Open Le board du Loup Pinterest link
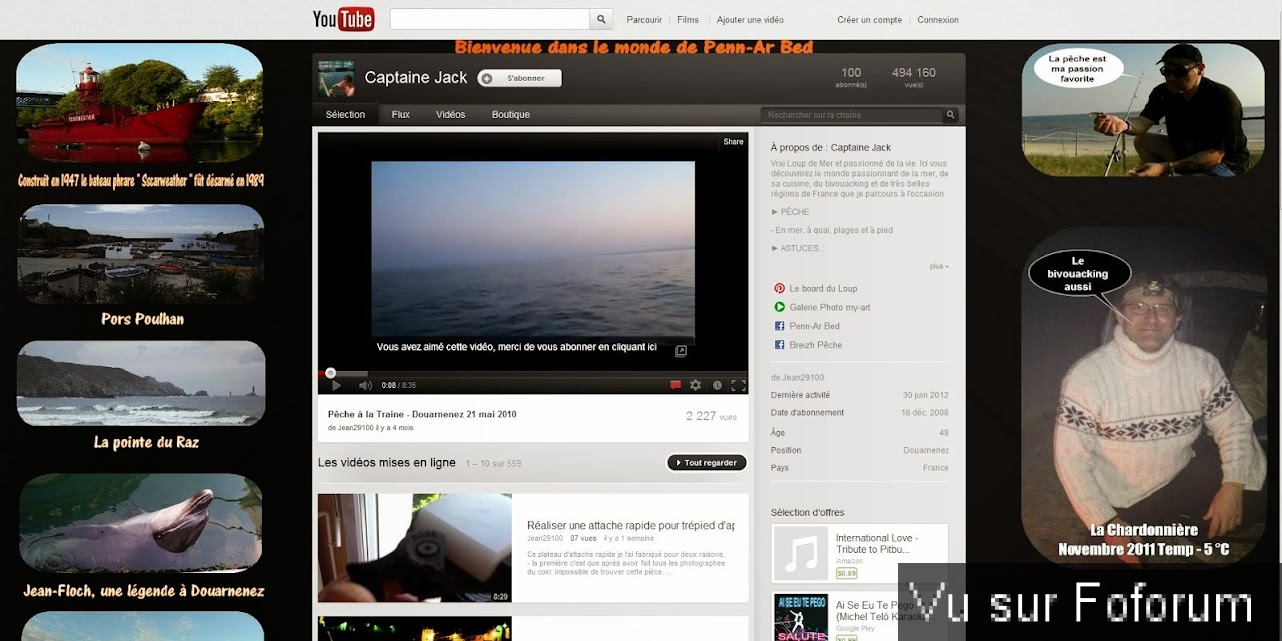The height and width of the screenshot is (641, 1282). click(823, 289)
